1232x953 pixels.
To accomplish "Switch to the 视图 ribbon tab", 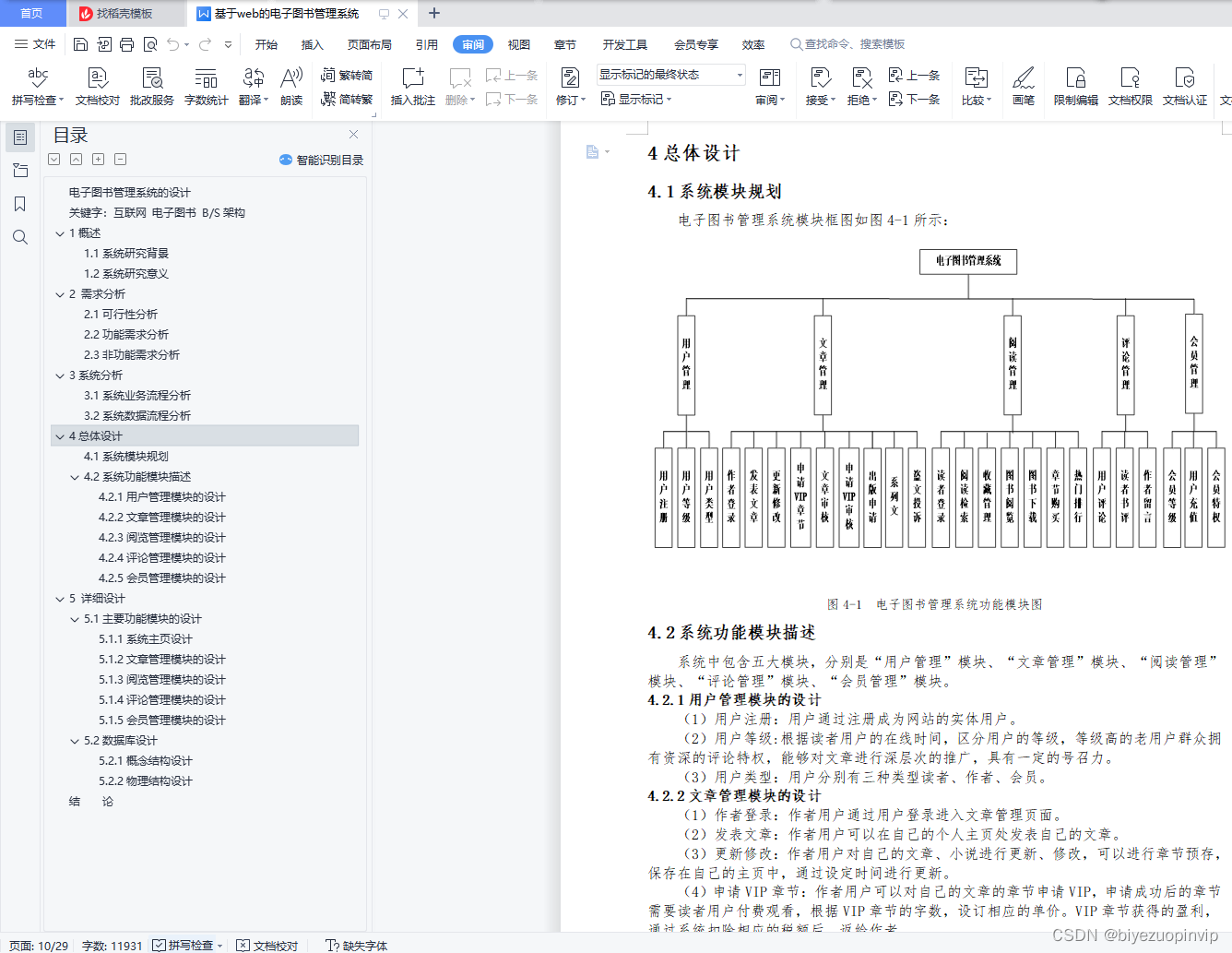I will (519, 44).
